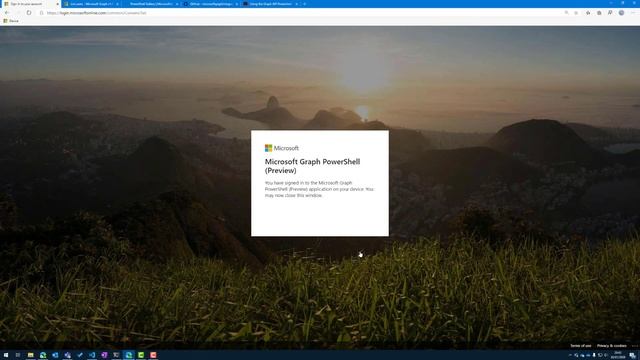Open File Explorer from the taskbar
The height and width of the screenshot is (360, 640).
[31, 355]
